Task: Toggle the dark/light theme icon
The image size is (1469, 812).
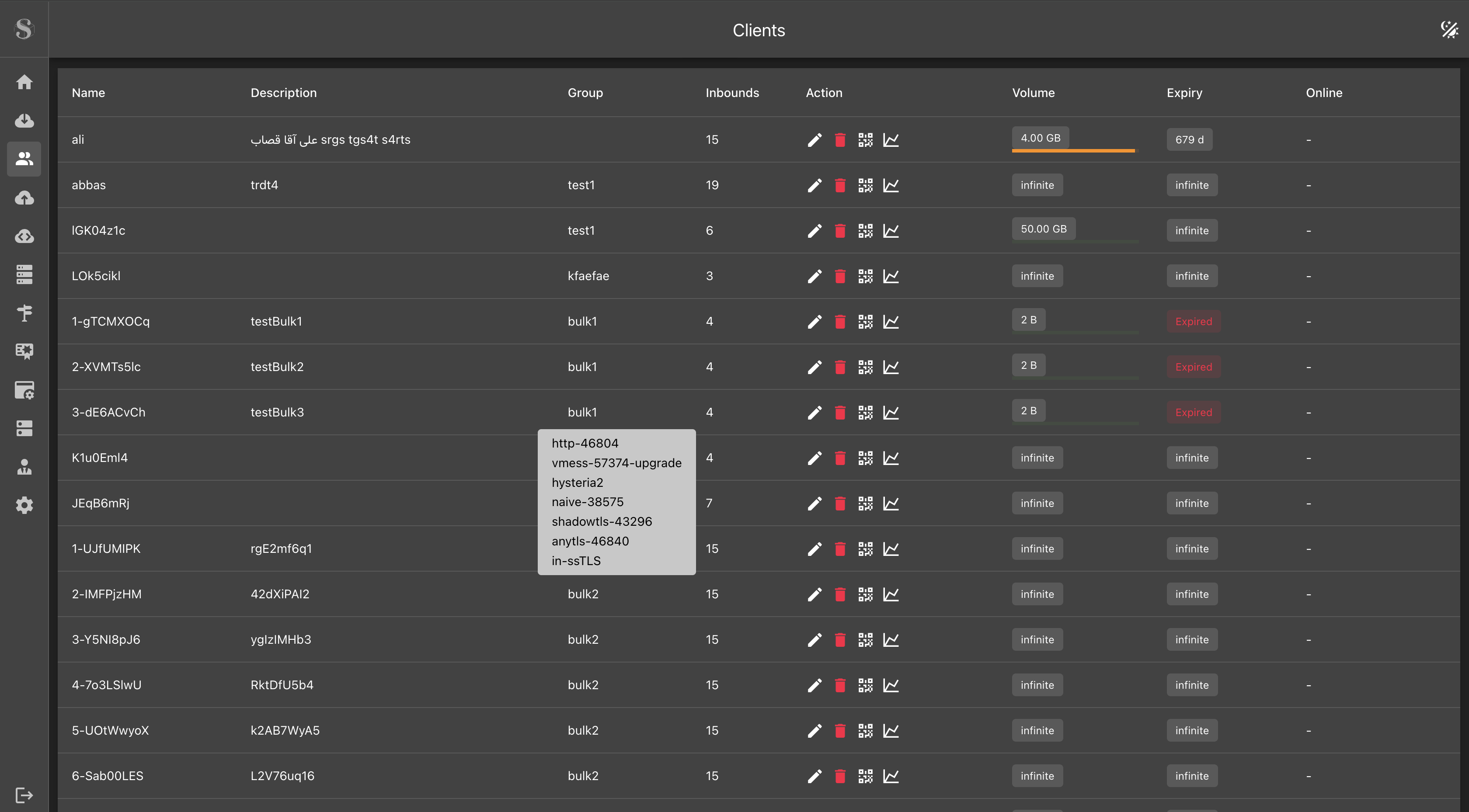Action: [1449, 29]
